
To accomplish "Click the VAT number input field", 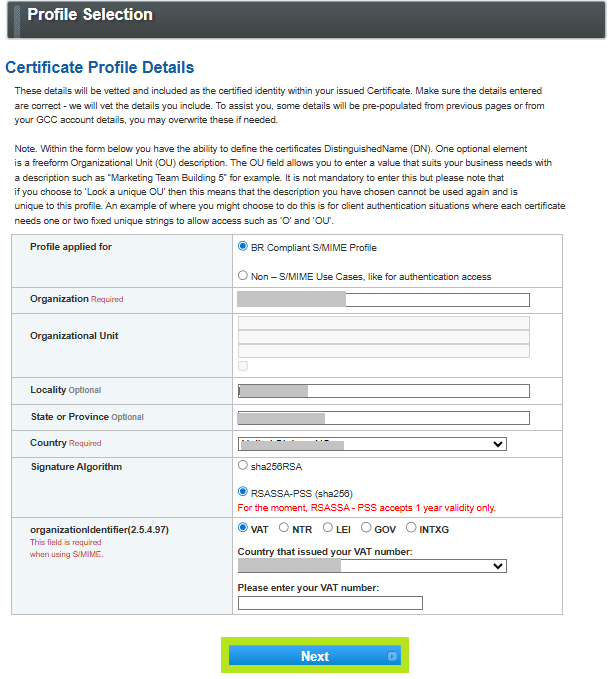I will coord(330,603).
